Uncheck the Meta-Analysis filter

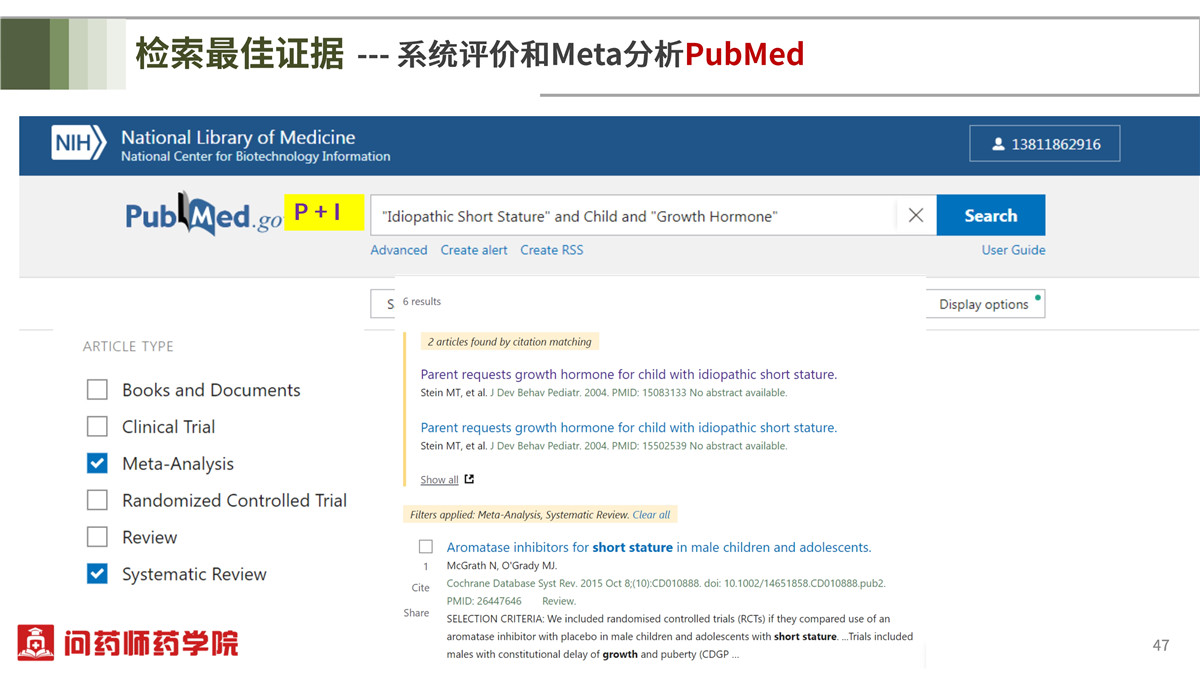coord(97,464)
